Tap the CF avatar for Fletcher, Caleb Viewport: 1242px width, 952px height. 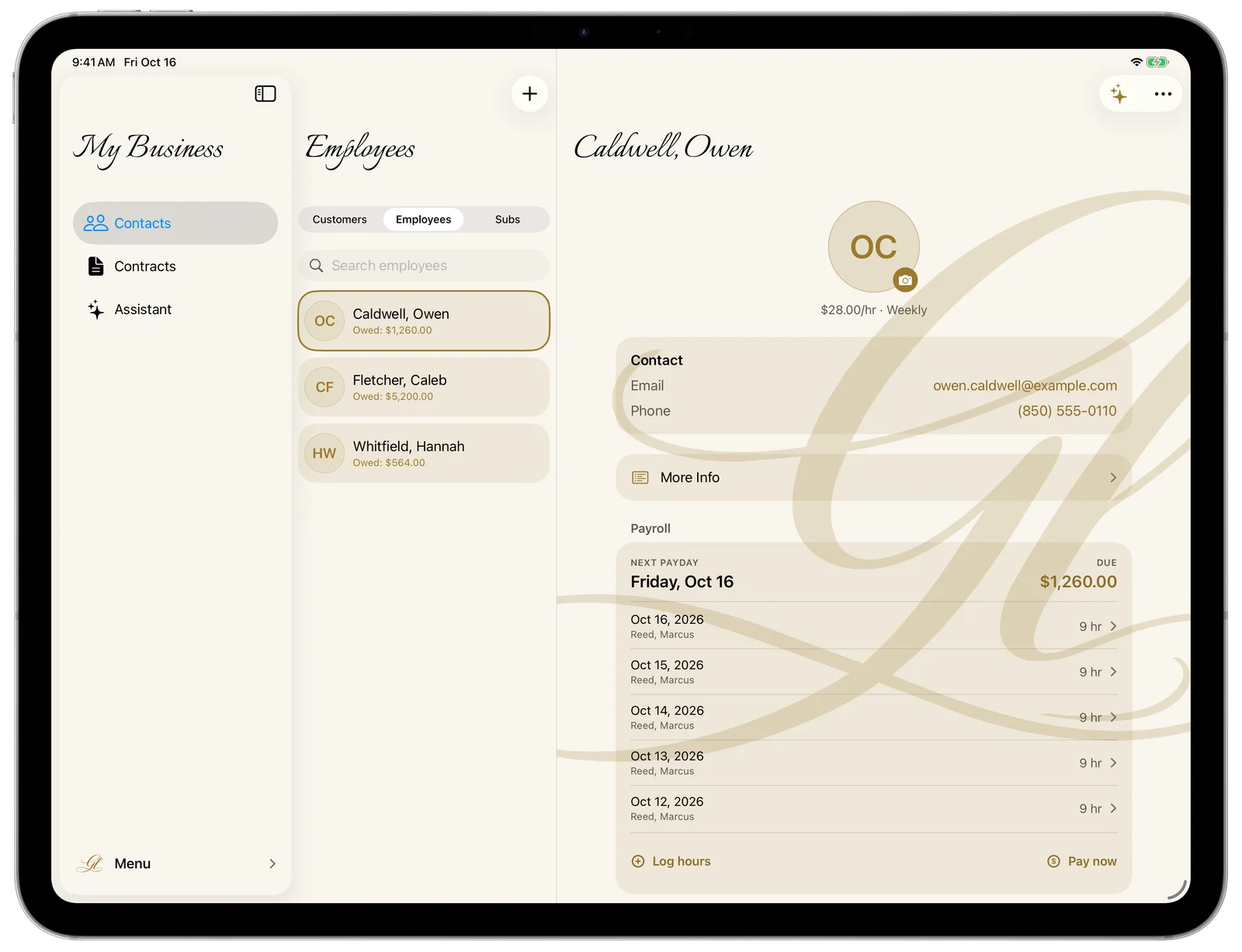[324, 387]
